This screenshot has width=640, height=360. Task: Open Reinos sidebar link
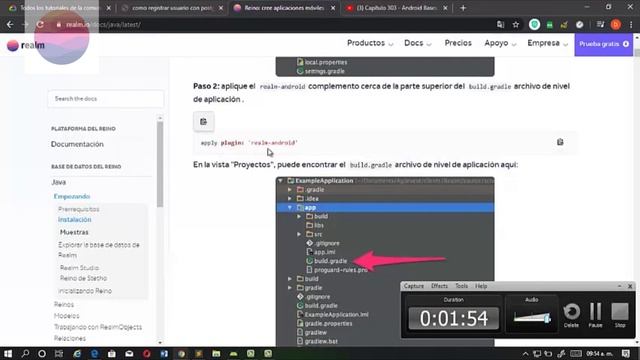point(64,304)
